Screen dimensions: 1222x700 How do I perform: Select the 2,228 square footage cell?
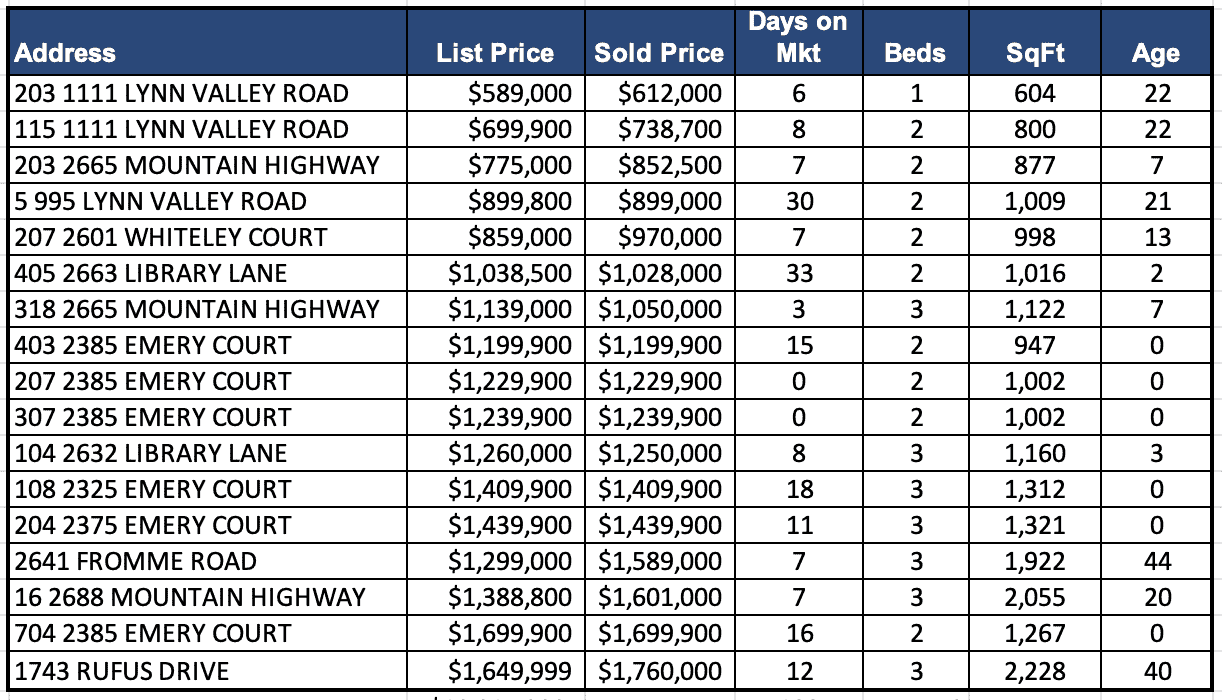click(x=1034, y=670)
